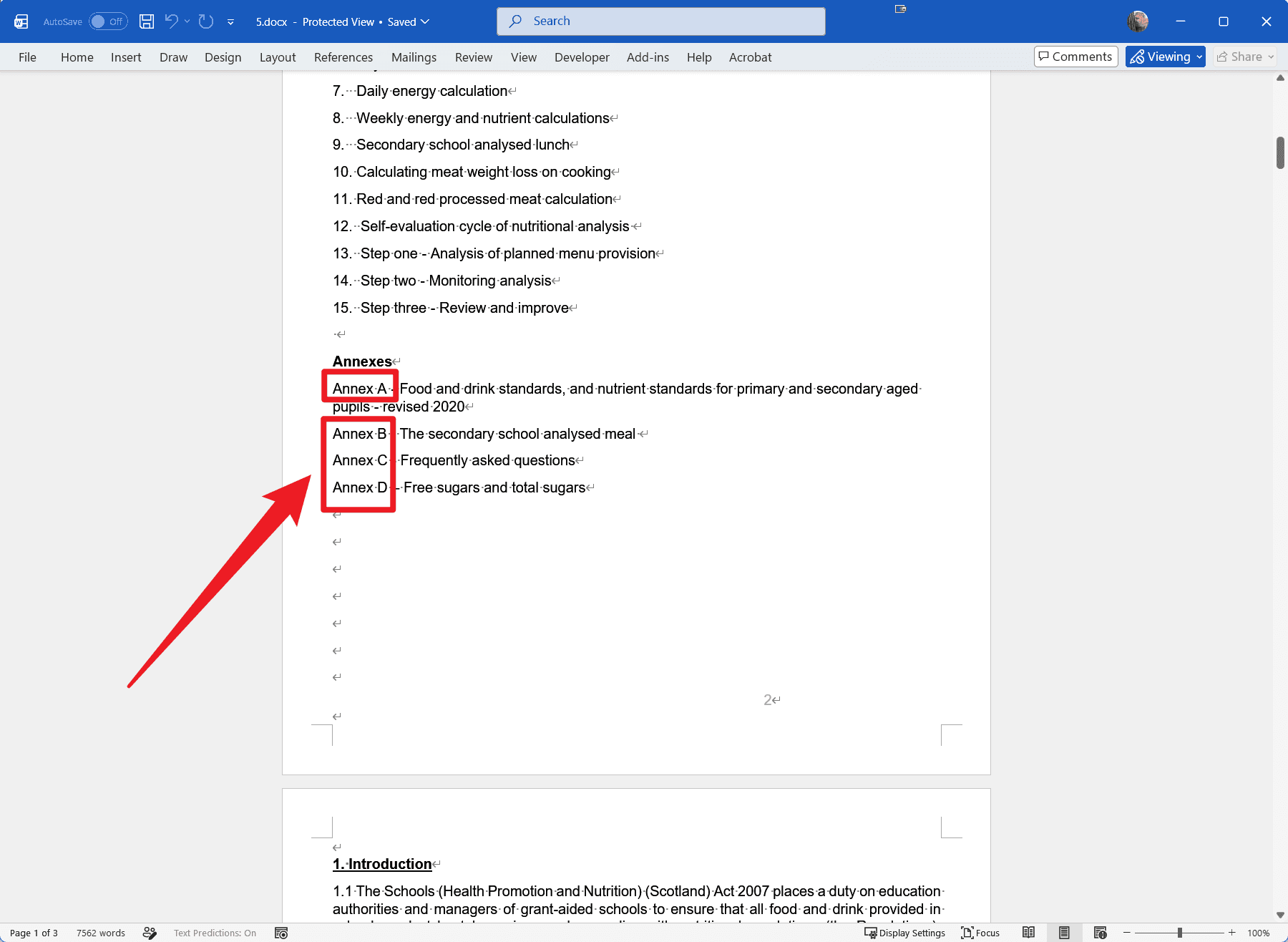The image size is (1288, 942).
Task: Toggle Text Predictions setting
Action: click(x=215, y=933)
